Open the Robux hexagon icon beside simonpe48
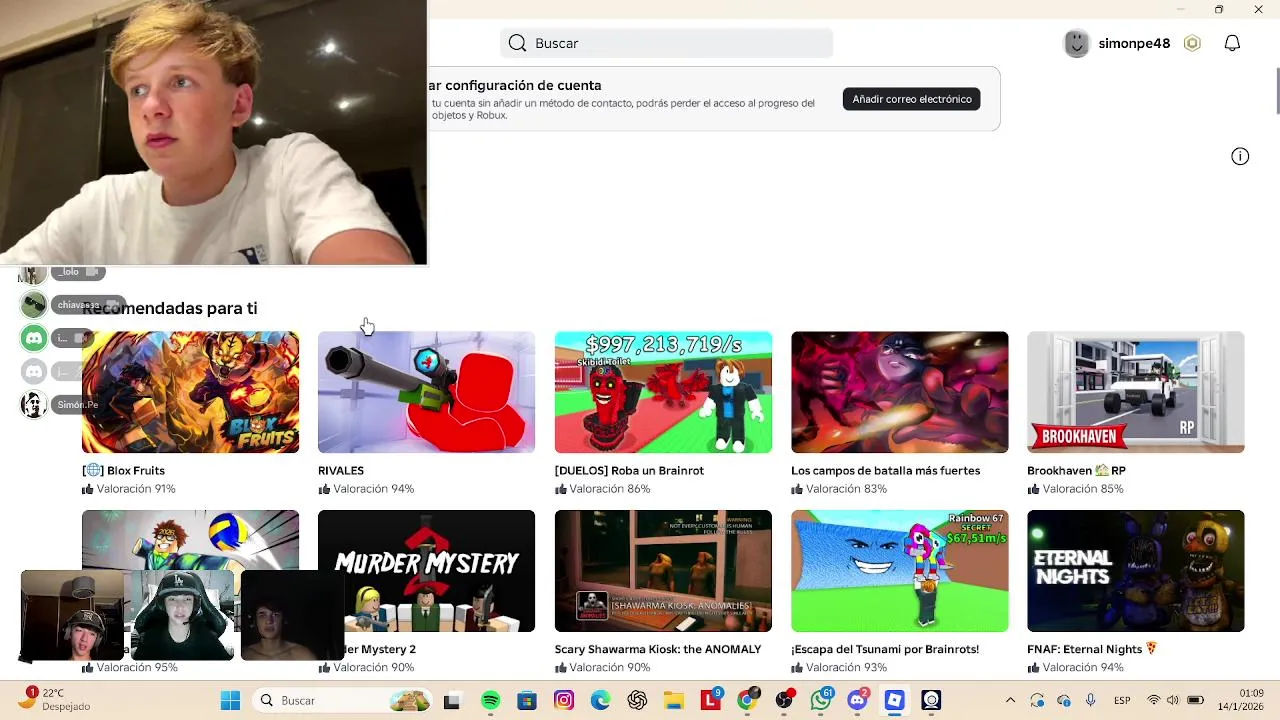Screen dimensions: 1280x720 [x=1192, y=43]
